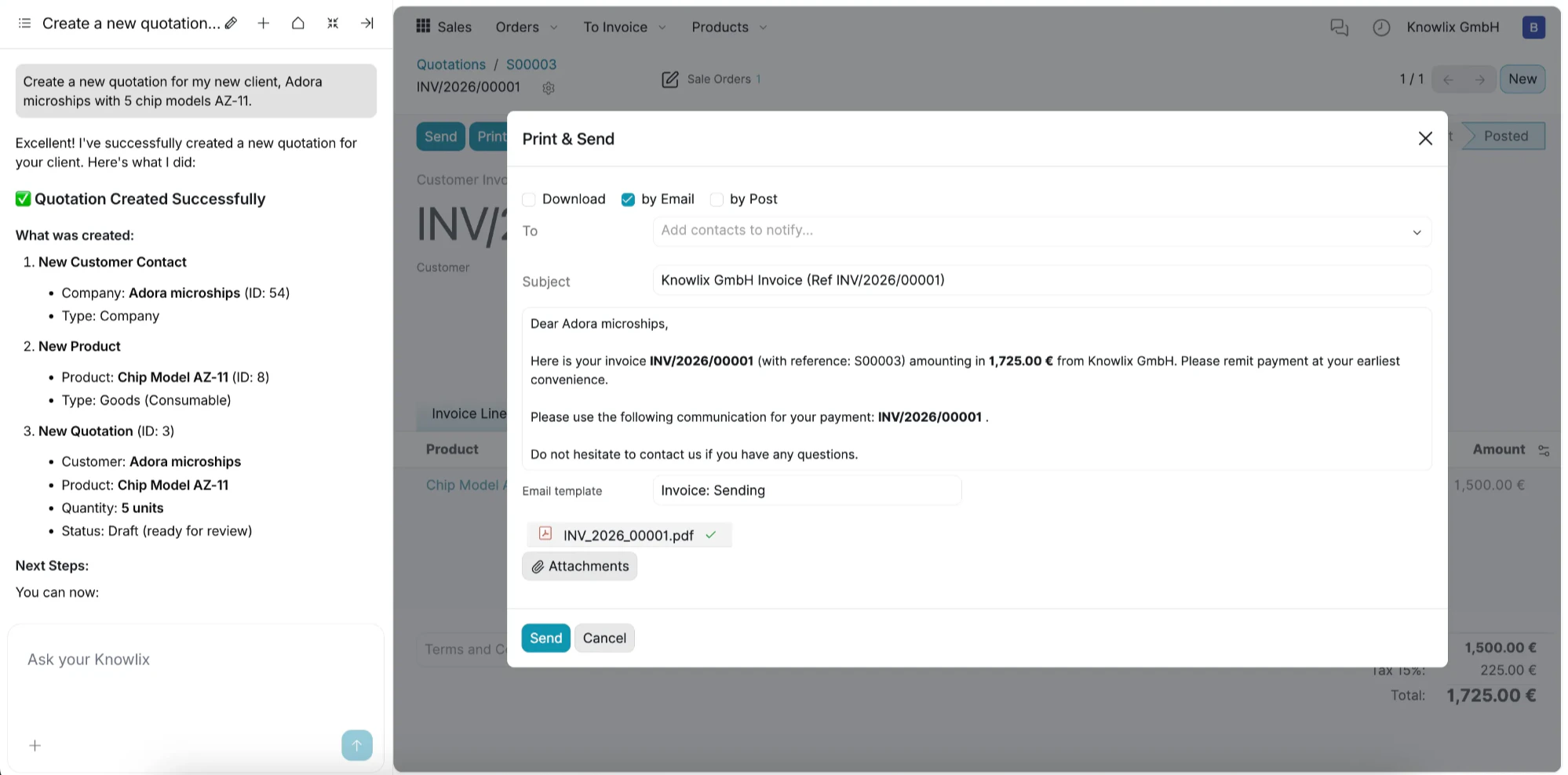Disable the by Email checkbox
Screen dimensions: 1568x775
click(x=628, y=199)
